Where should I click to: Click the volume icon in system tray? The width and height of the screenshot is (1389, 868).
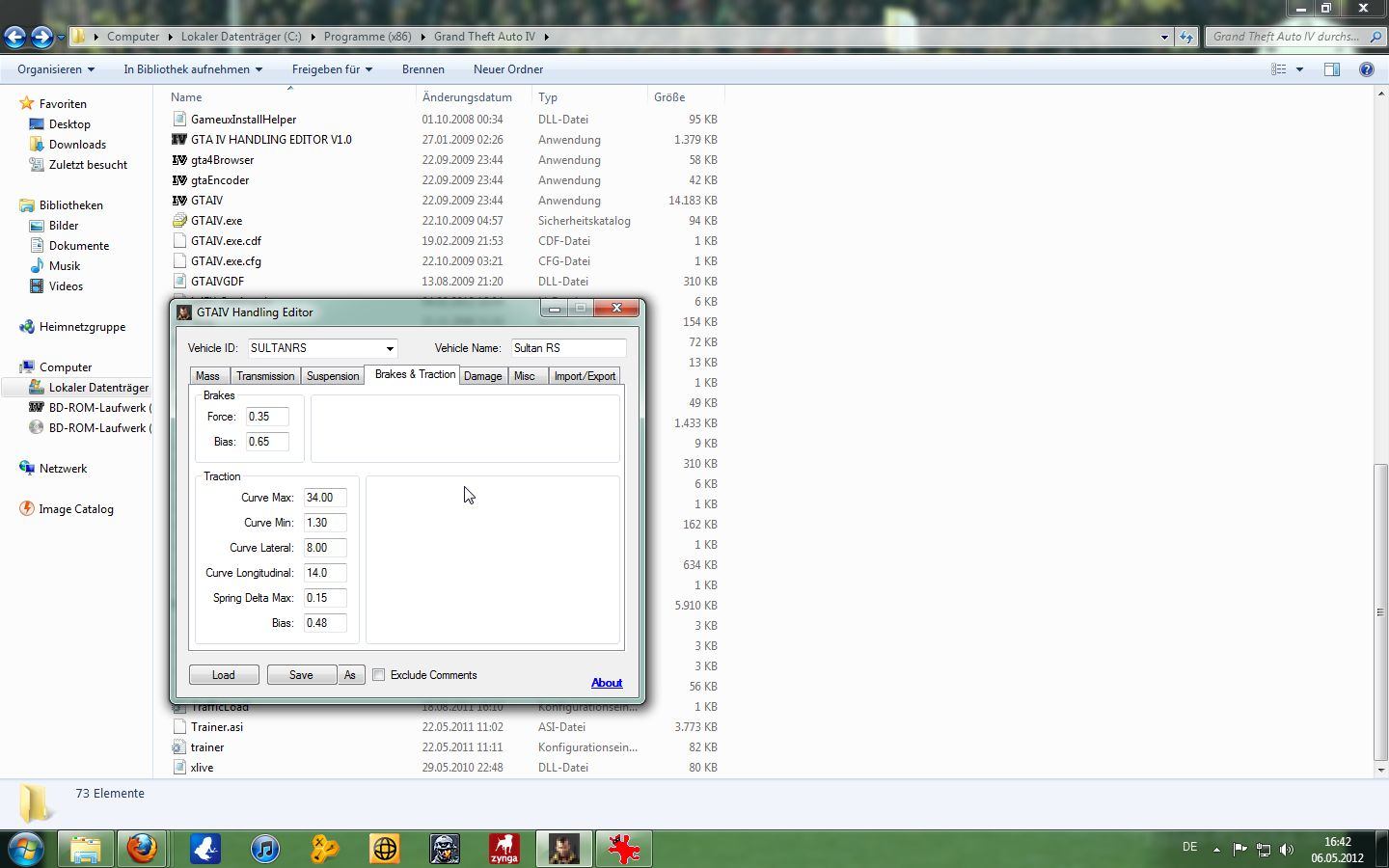coord(1286,850)
